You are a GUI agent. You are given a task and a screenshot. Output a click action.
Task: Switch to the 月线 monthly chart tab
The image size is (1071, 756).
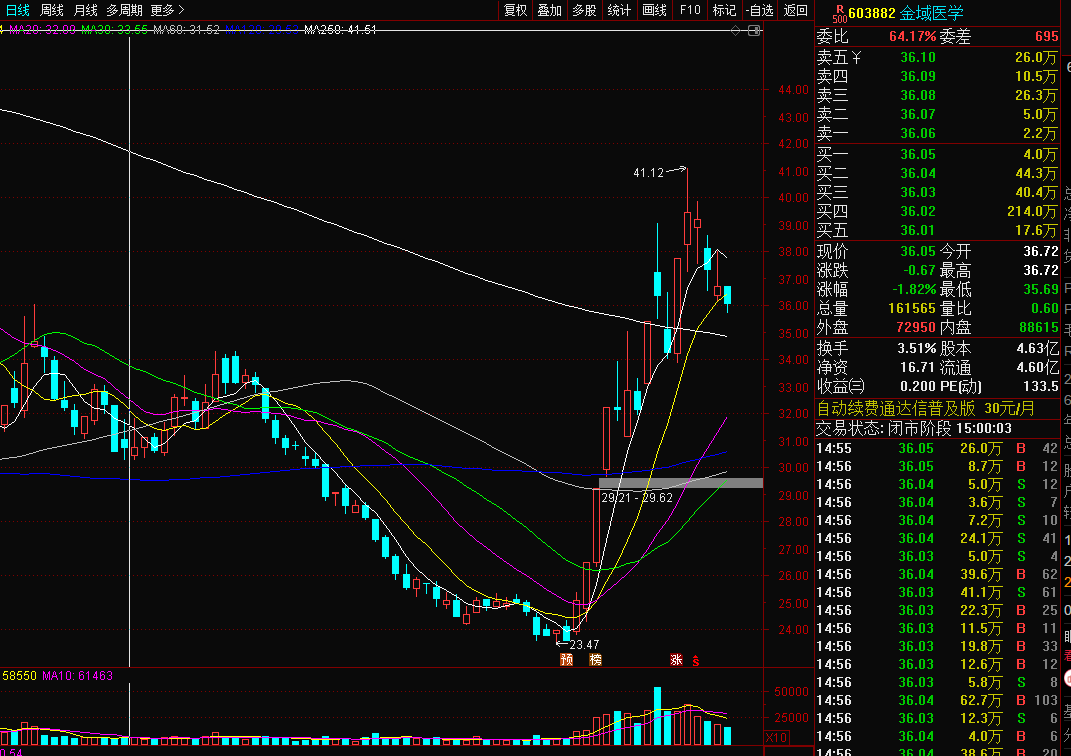click(85, 10)
